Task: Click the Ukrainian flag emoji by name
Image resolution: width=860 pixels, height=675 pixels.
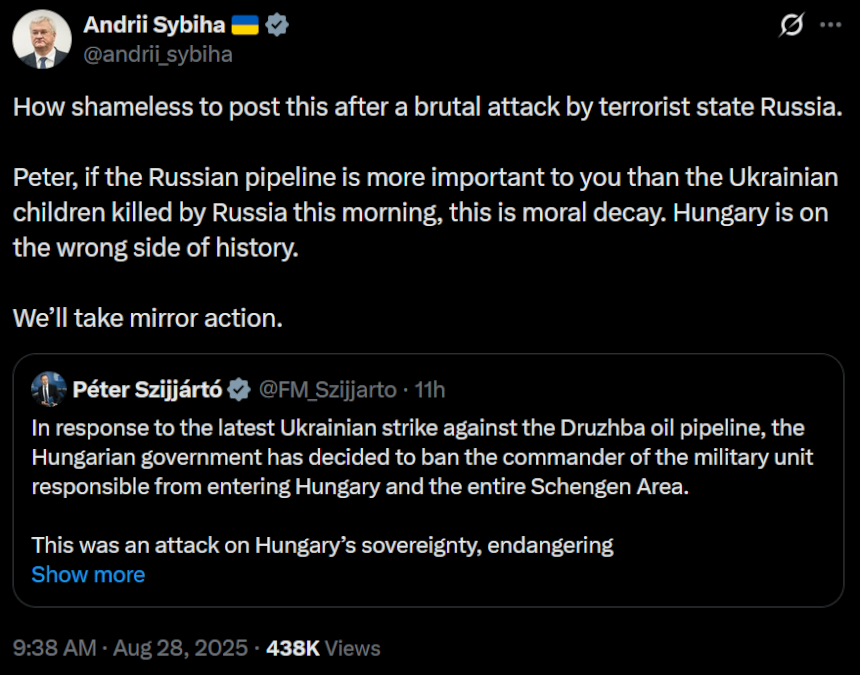Action: 245,25
